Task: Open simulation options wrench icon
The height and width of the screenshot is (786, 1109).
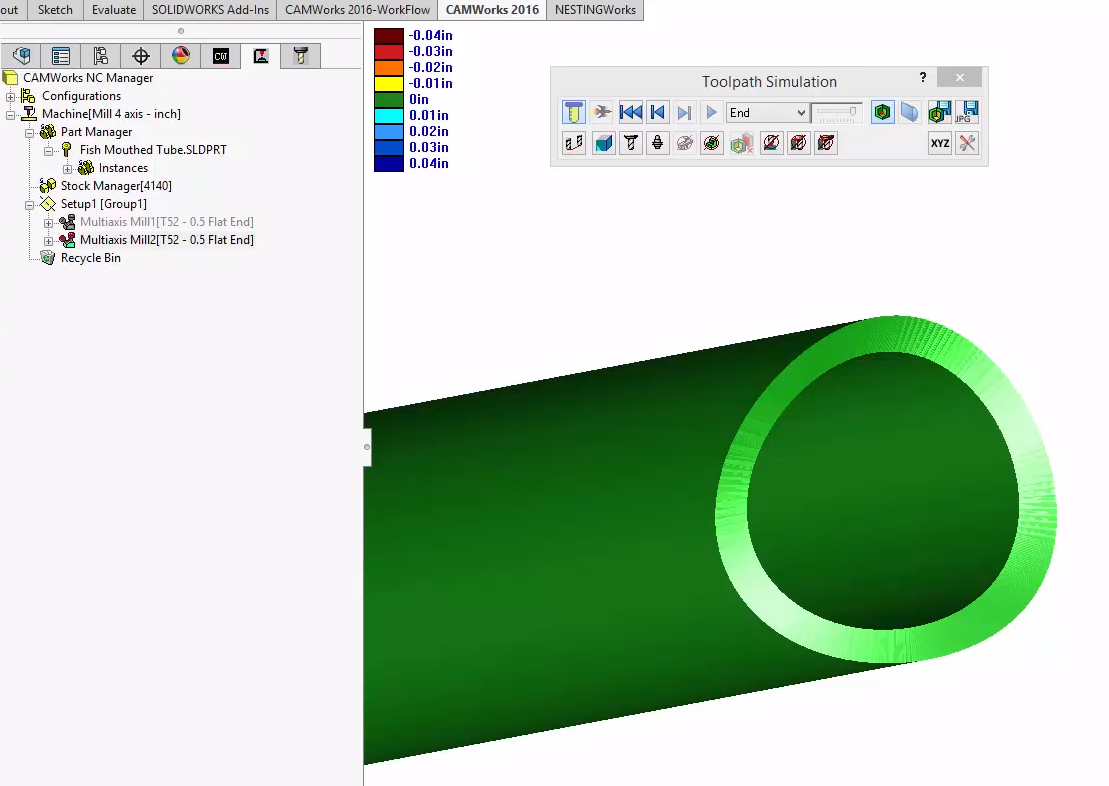Action: tap(967, 143)
